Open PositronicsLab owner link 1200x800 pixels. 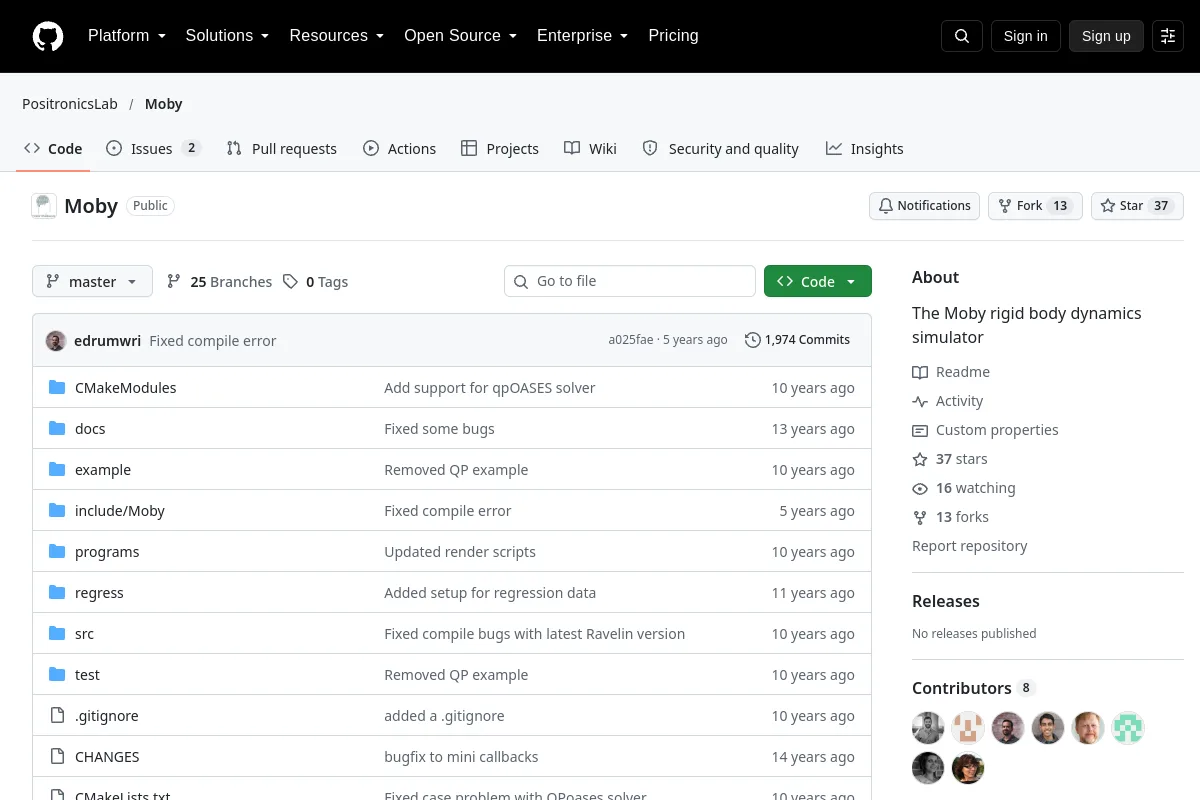coord(70,104)
